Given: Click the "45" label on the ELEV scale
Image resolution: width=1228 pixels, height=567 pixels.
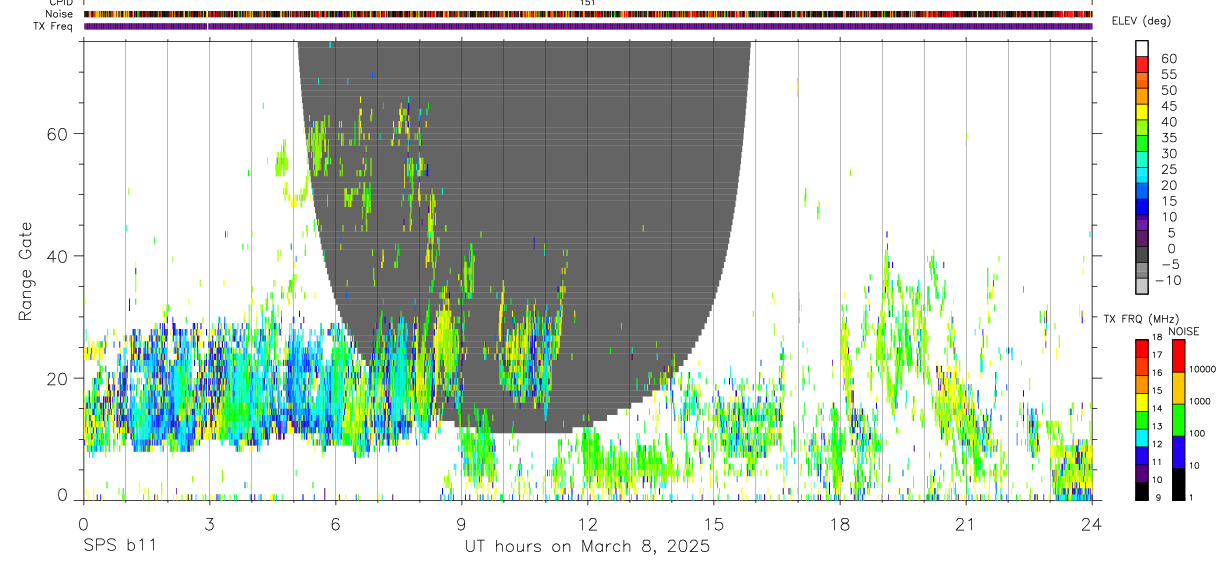Looking at the screenshot, I should [x=1168, y=106].
